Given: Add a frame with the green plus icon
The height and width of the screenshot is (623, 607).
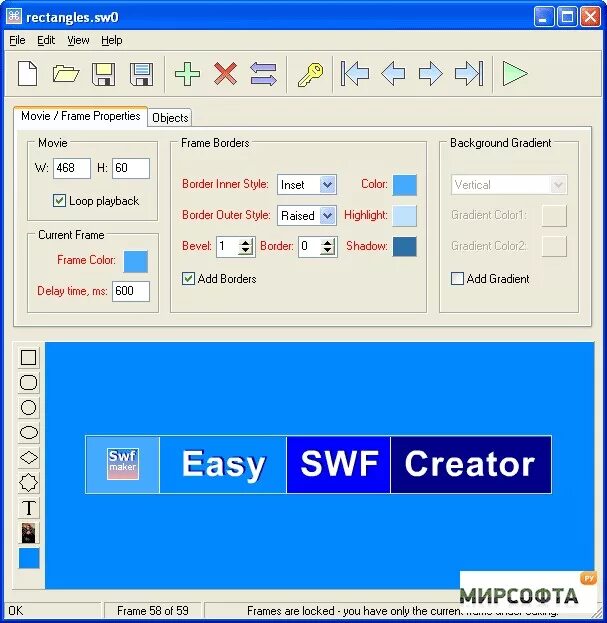Looking at the screenshot, I should 187,74.
